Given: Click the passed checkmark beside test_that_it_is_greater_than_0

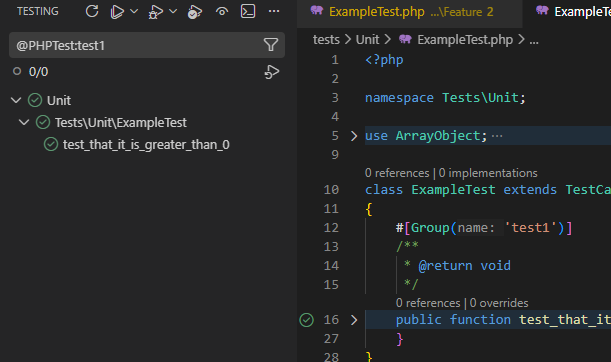Looking at the screenshot, I should 51,145.
